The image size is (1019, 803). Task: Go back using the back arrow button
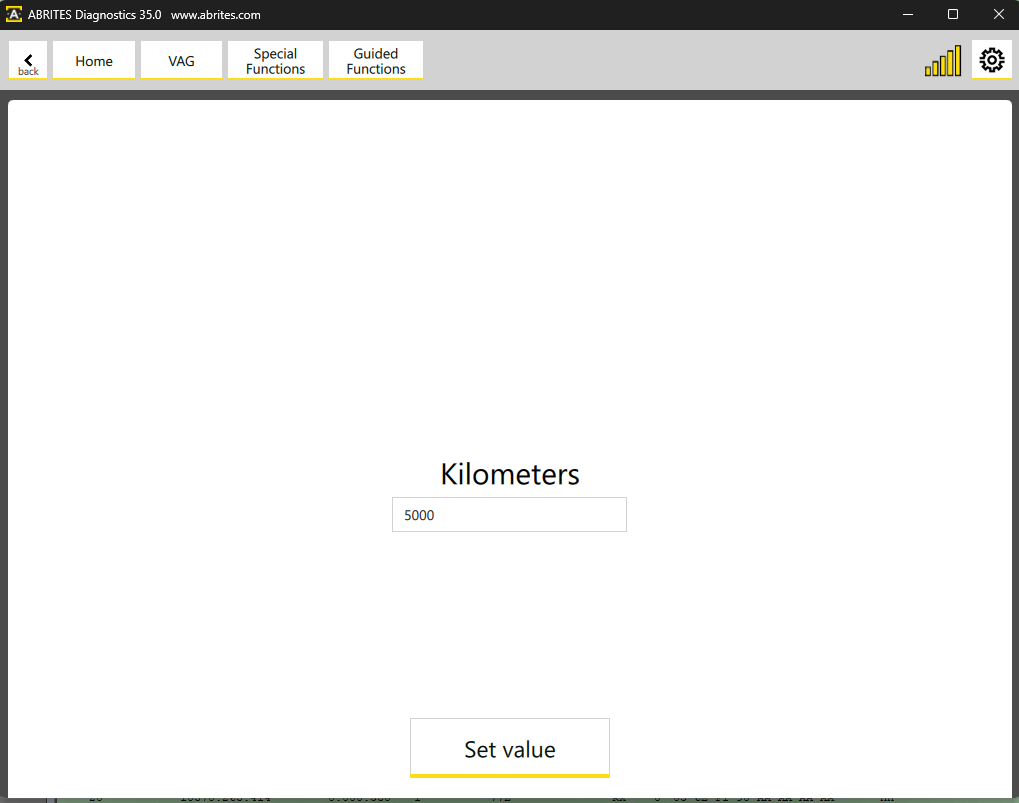[28, 60]
